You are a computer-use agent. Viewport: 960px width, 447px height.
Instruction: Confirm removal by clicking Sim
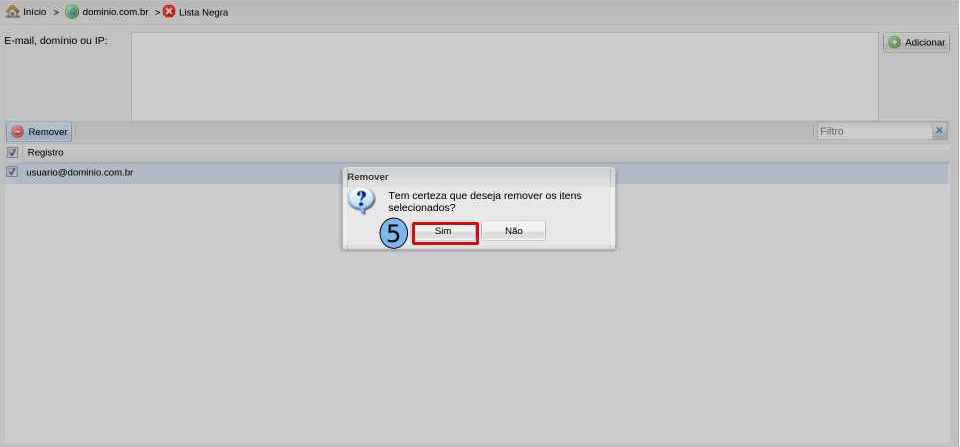tap(443, 231)
